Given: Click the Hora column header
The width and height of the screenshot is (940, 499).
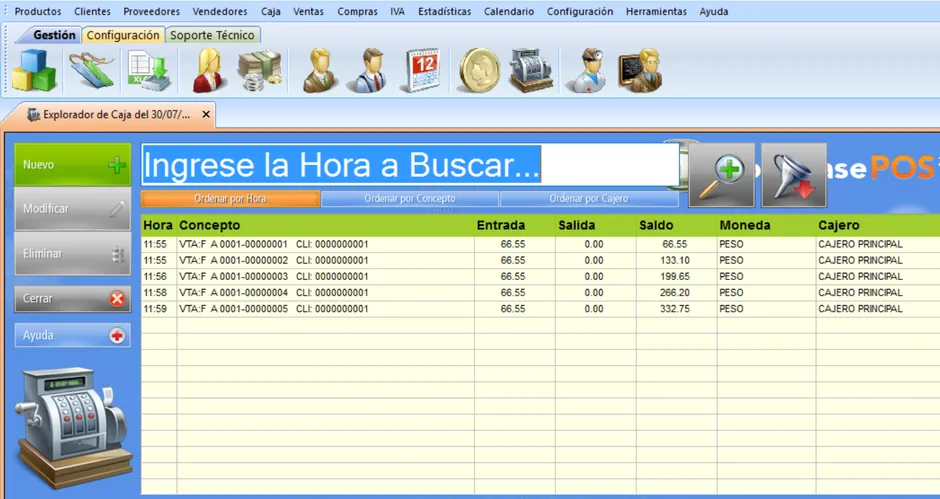Looking at the screenshot, I should point(158,226).
